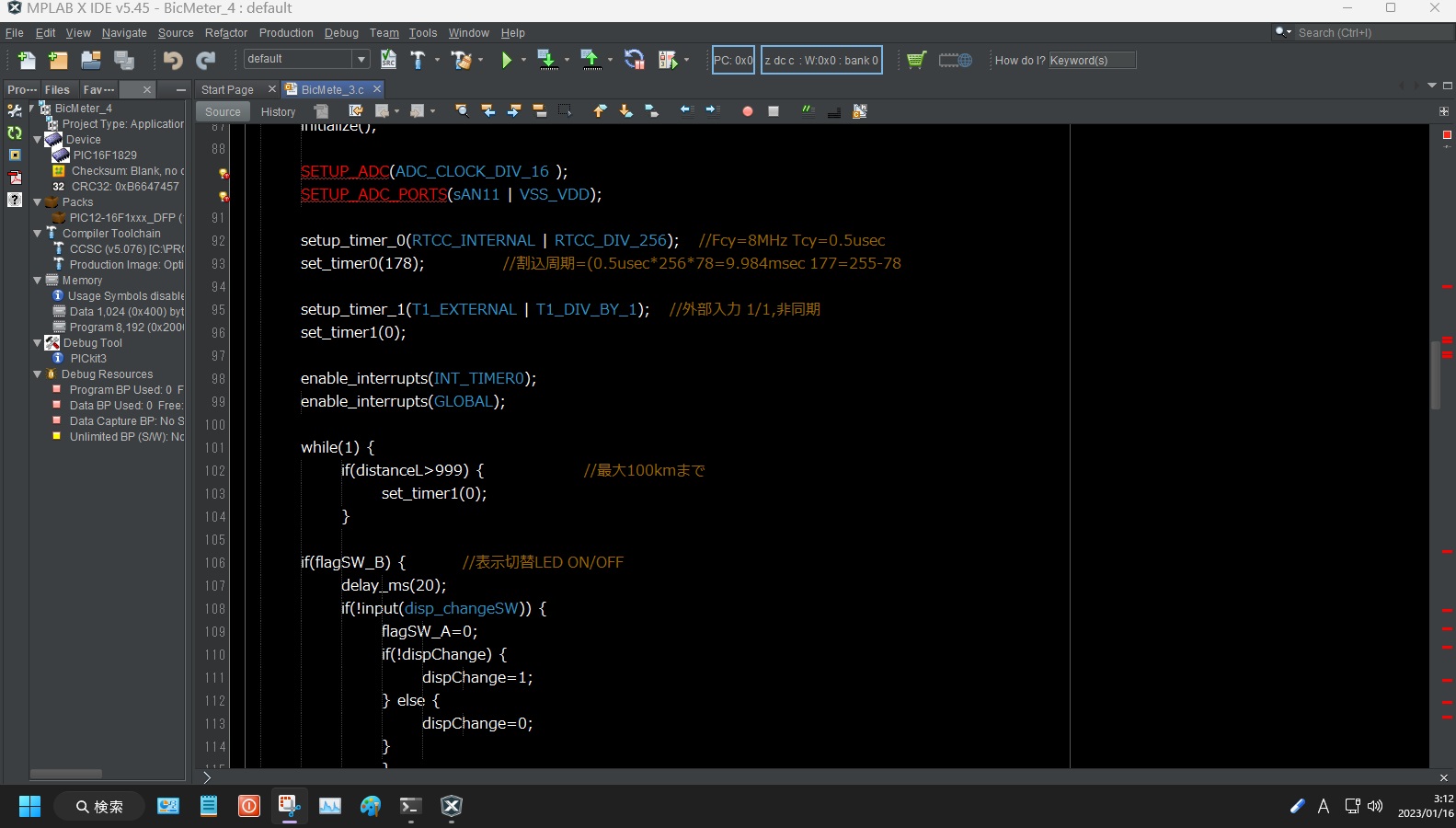
Task: Open device datasheet PDF icon
Action: coord(15,178)
